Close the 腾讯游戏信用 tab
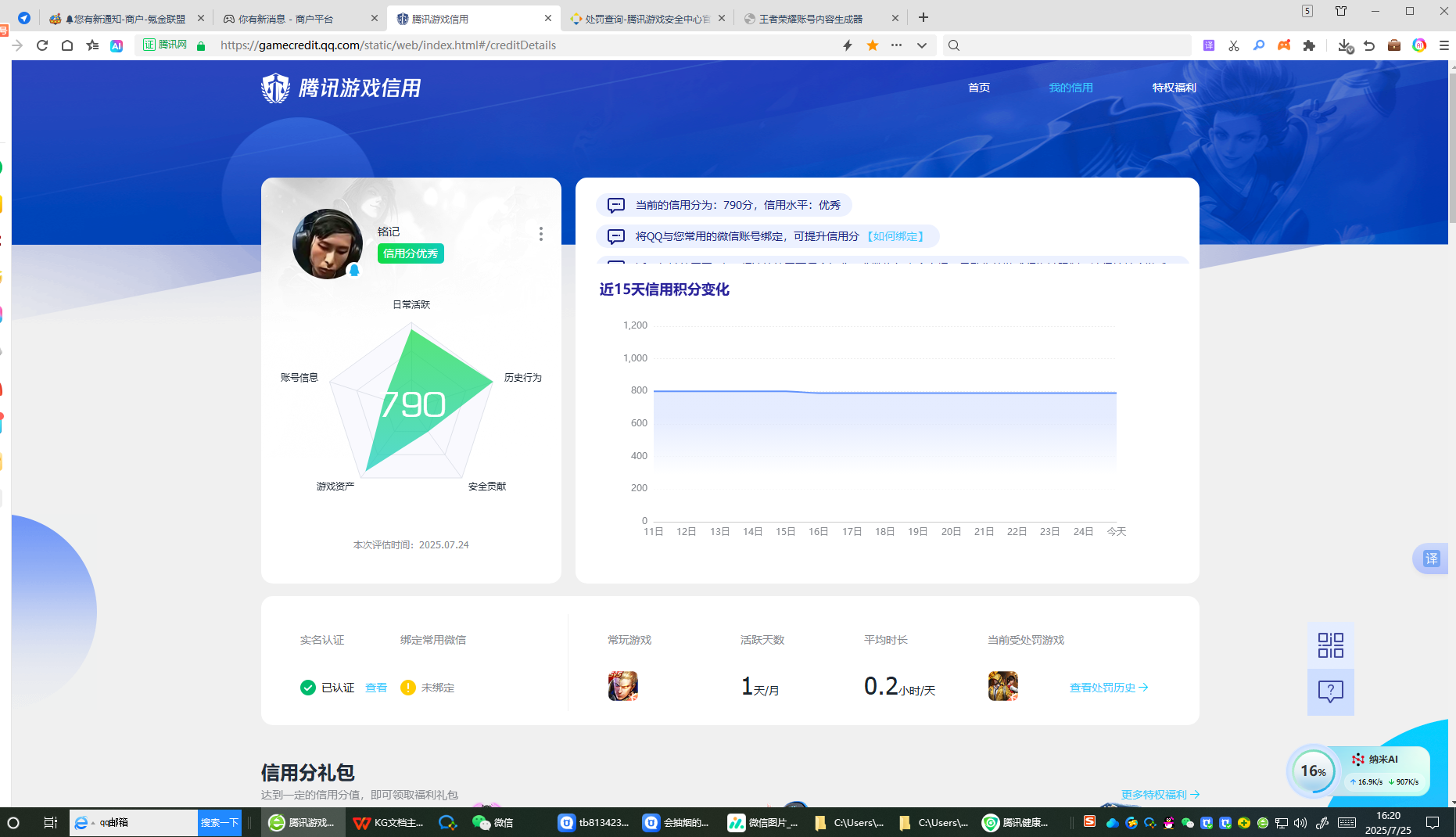Viewport: 1456px width, 837px height. click(x=547, y=18)
